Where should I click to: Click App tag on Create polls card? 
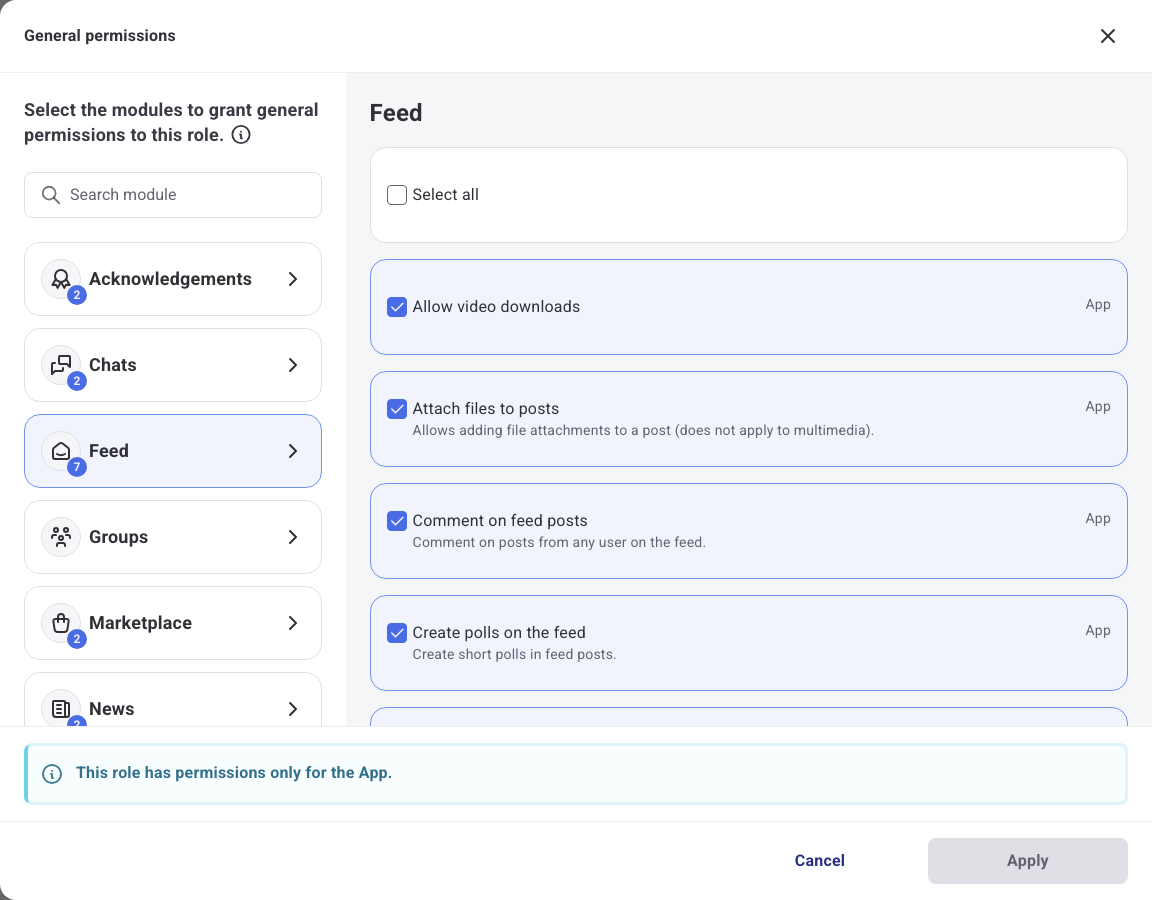[1098, 630]
